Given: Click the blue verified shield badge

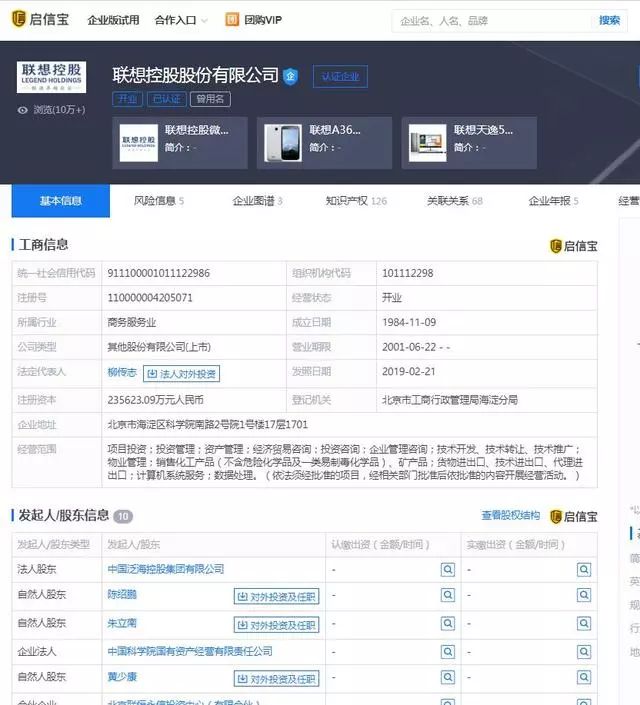Looking at the screenshot, I should click(291, 76).
